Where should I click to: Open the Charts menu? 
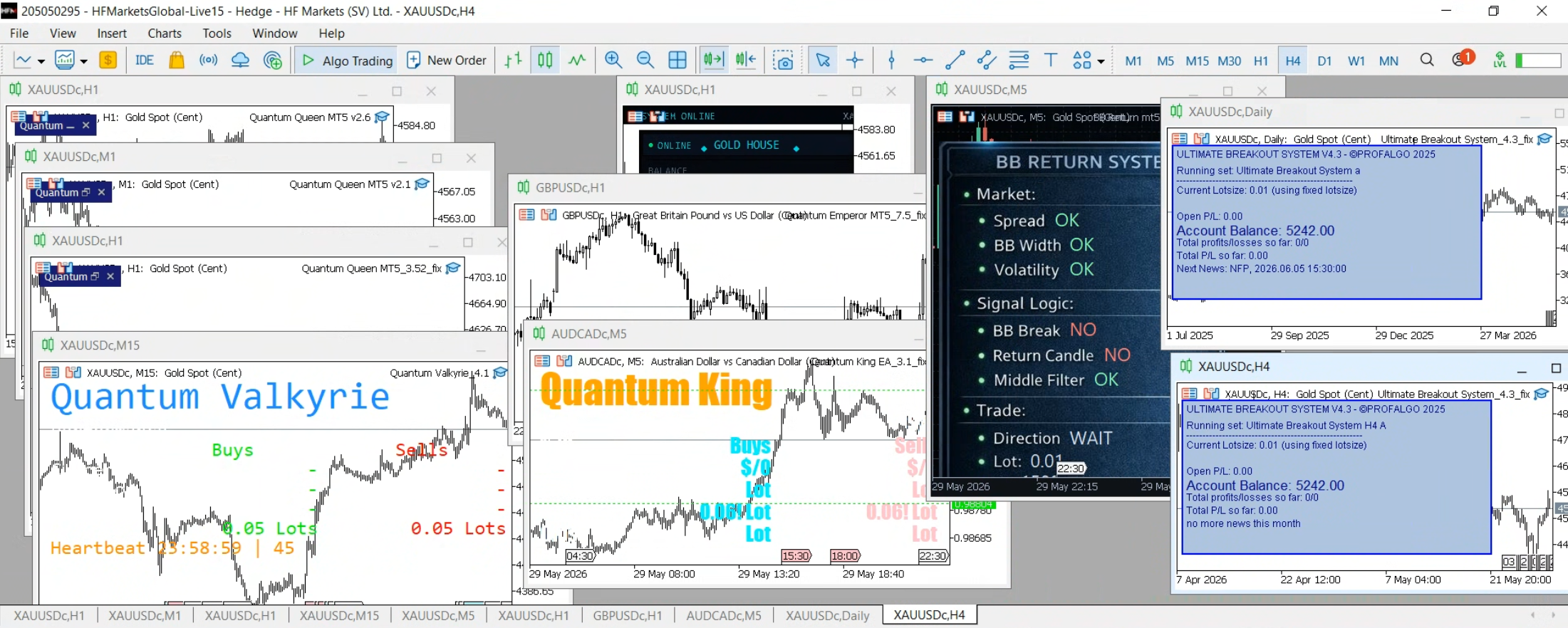click(x=165, y=33)
